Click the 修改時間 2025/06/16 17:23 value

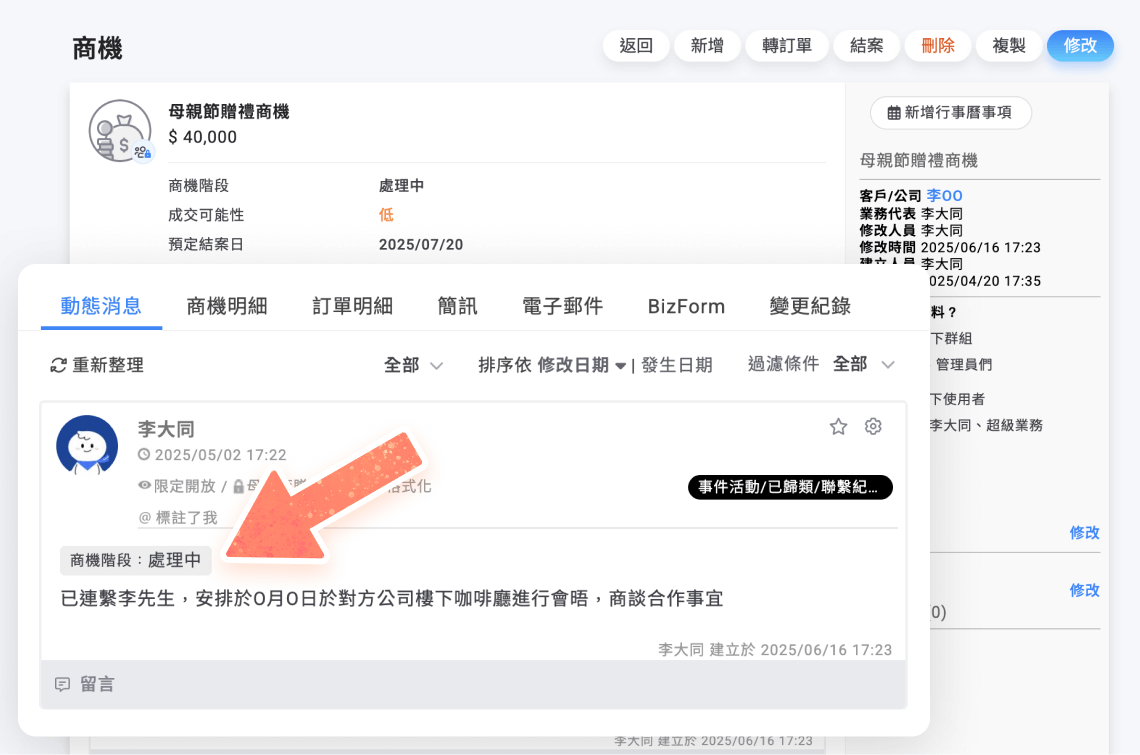click(981, 247)
